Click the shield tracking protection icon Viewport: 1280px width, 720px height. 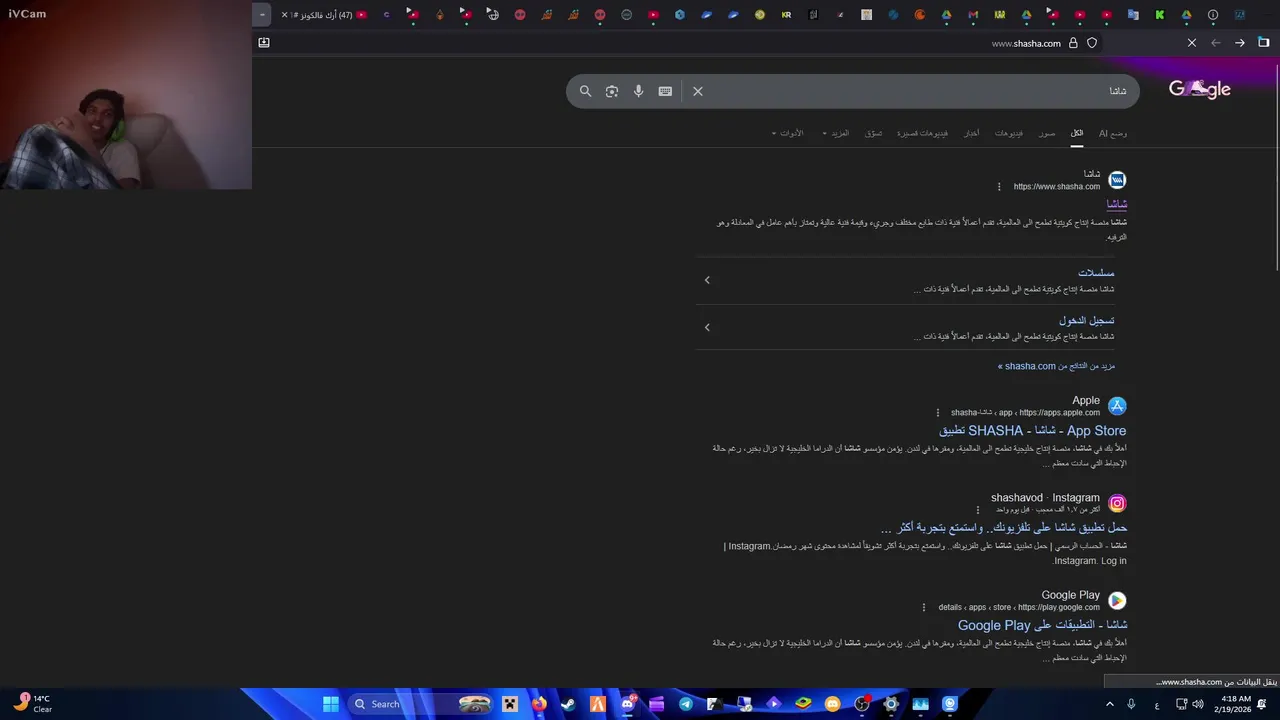pos(1092,43)
